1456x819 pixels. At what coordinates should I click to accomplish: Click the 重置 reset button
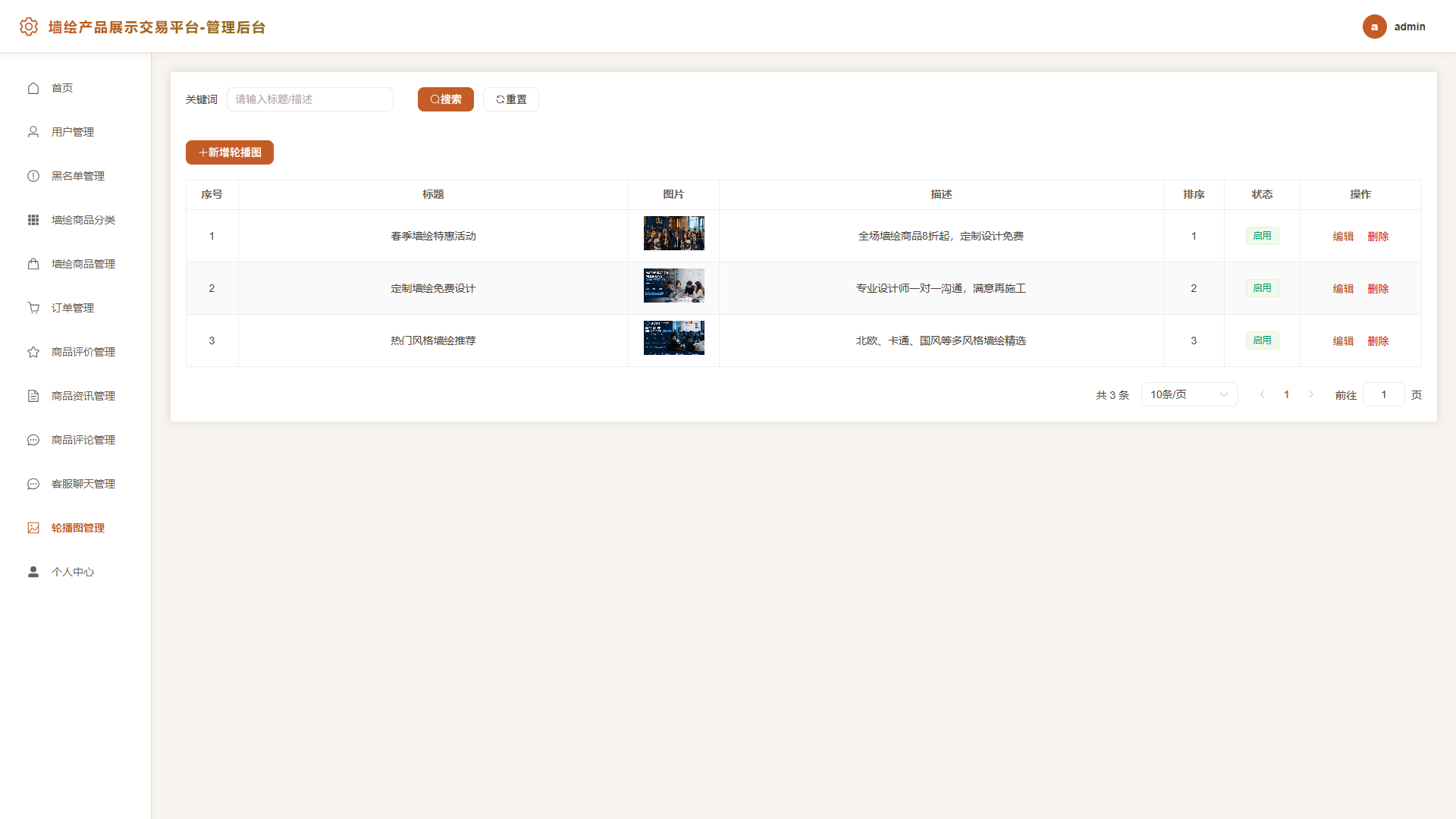point(511,99)
